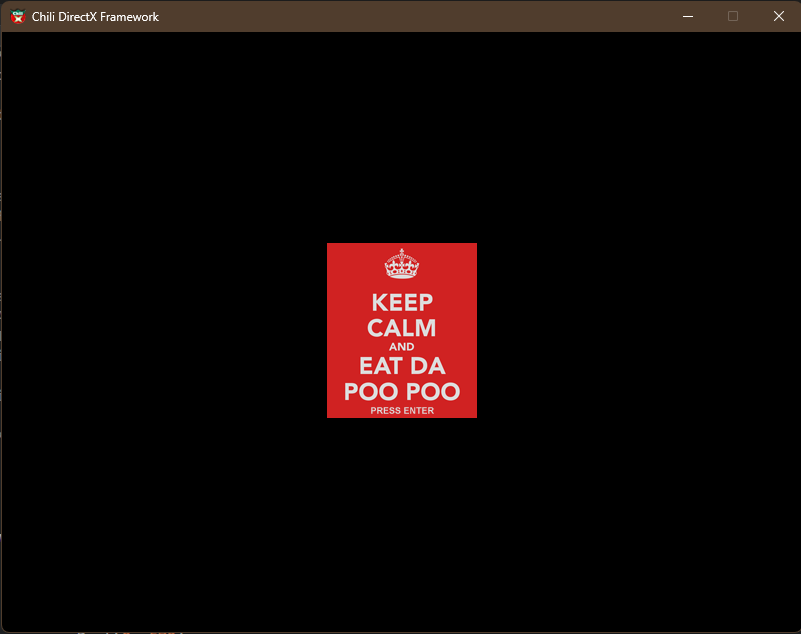801x634 pixels.
Task: Click the red Keep Calm splash image
Action: coord(401,330)
